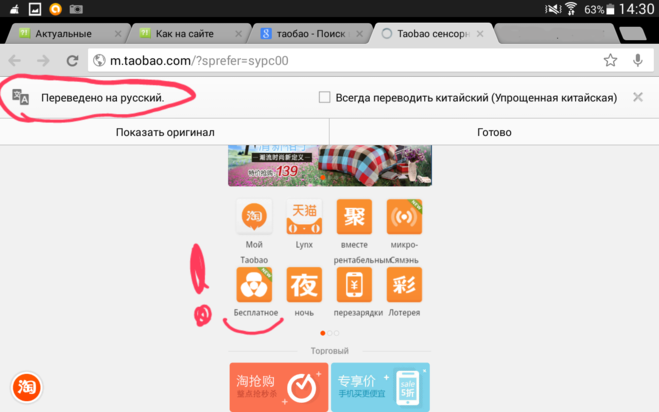
Task: Close the таобао - Поиск tab
Action: point(359,34)
